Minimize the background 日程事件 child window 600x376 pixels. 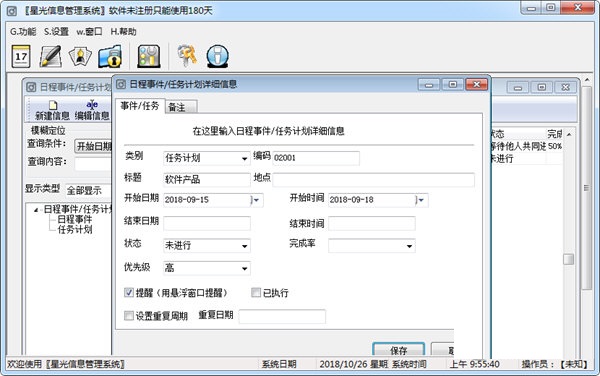(518, 88)
